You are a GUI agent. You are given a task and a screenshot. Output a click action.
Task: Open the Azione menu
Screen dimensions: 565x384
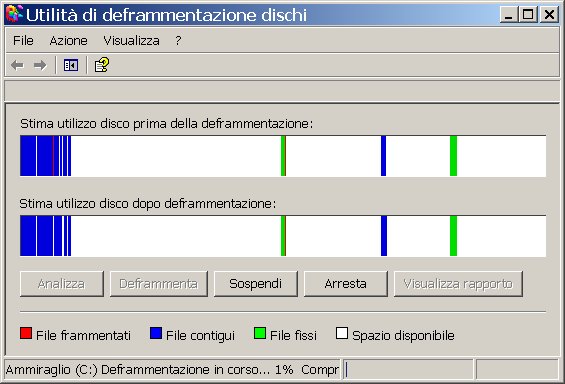pyautogui.click(x=68, y=41)
